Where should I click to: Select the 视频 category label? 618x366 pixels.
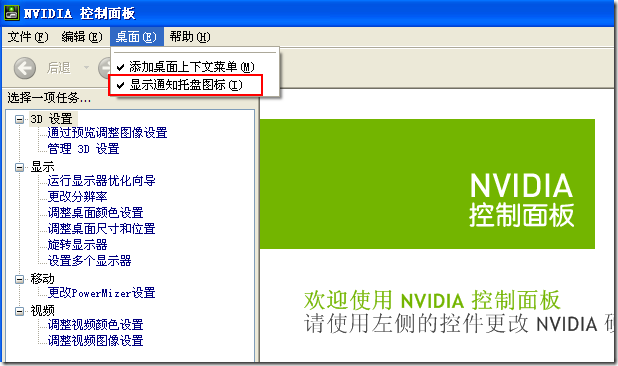tap(42, 311)
